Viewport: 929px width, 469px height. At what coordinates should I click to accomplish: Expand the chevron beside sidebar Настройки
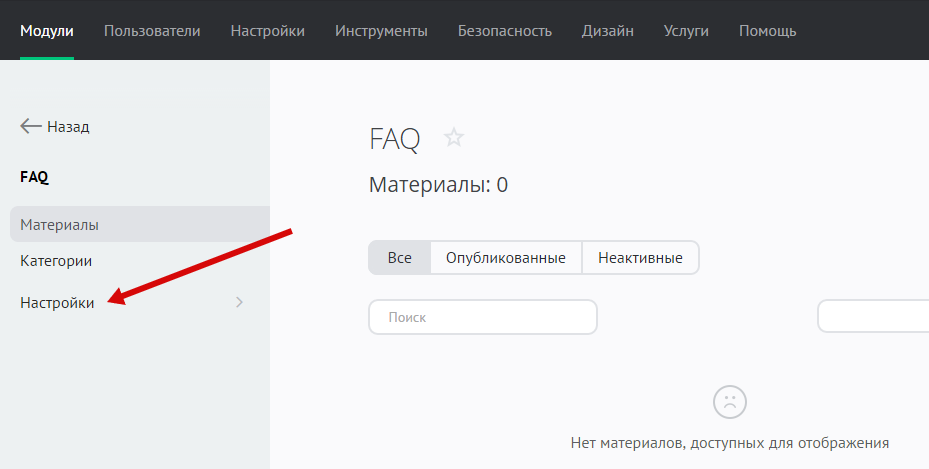click(x=239, y=302)
